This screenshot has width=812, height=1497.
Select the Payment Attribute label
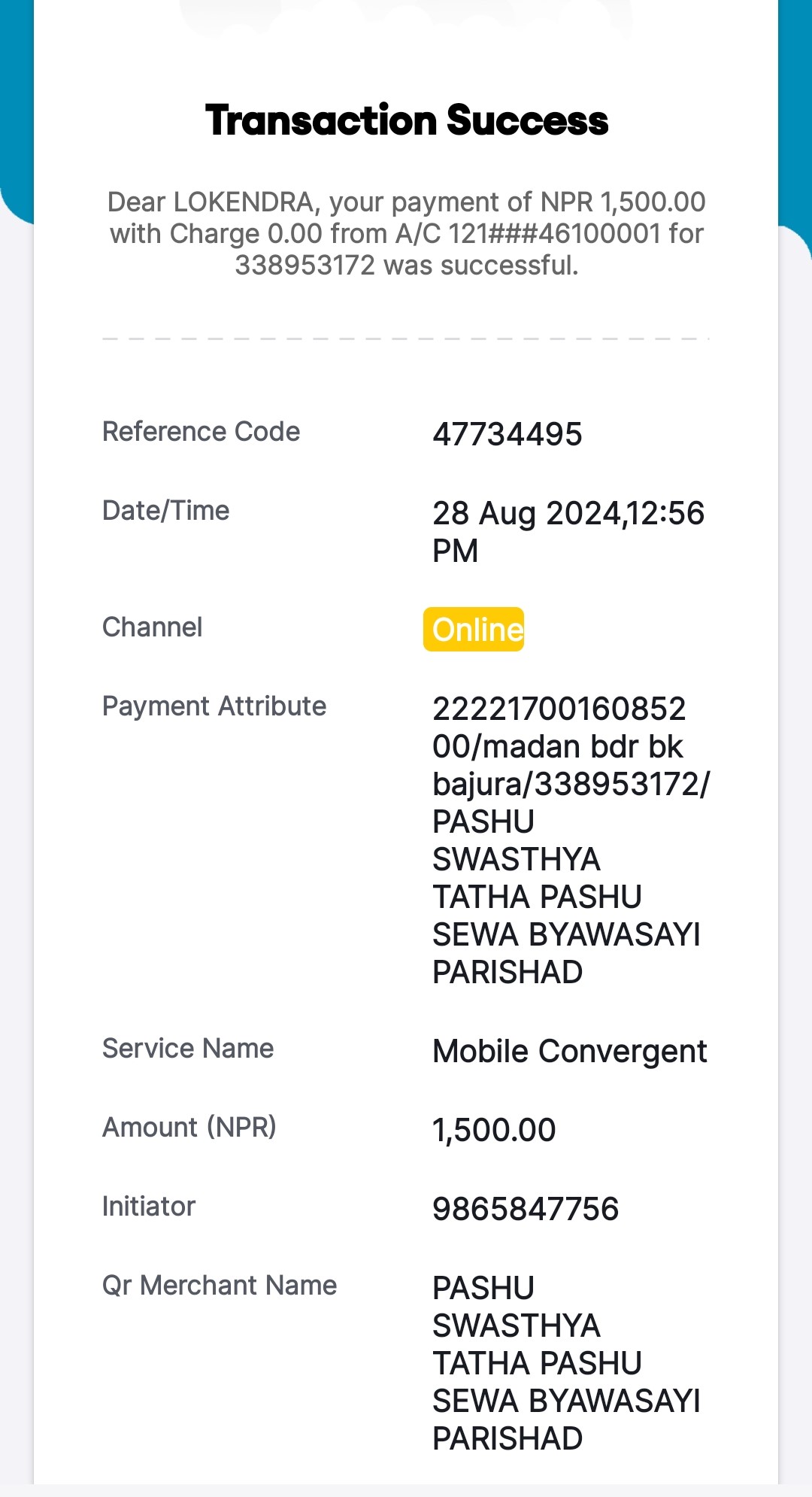214,706
